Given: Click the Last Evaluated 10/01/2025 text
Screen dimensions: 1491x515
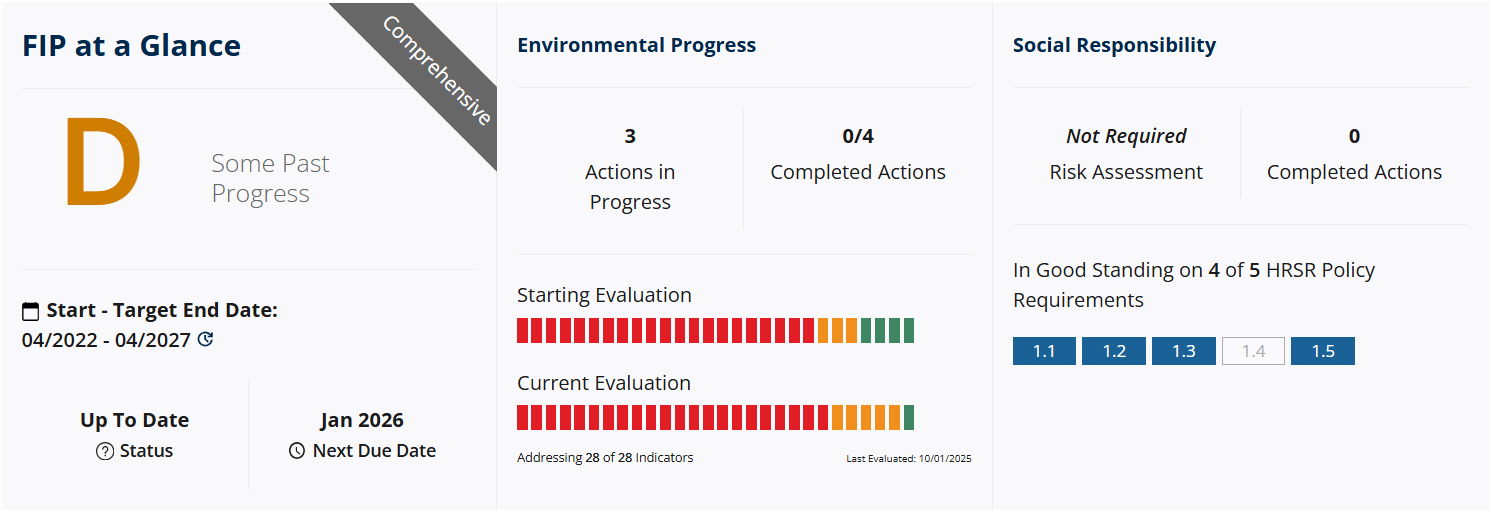Looking at the screenshot, I should click(908, 459).
